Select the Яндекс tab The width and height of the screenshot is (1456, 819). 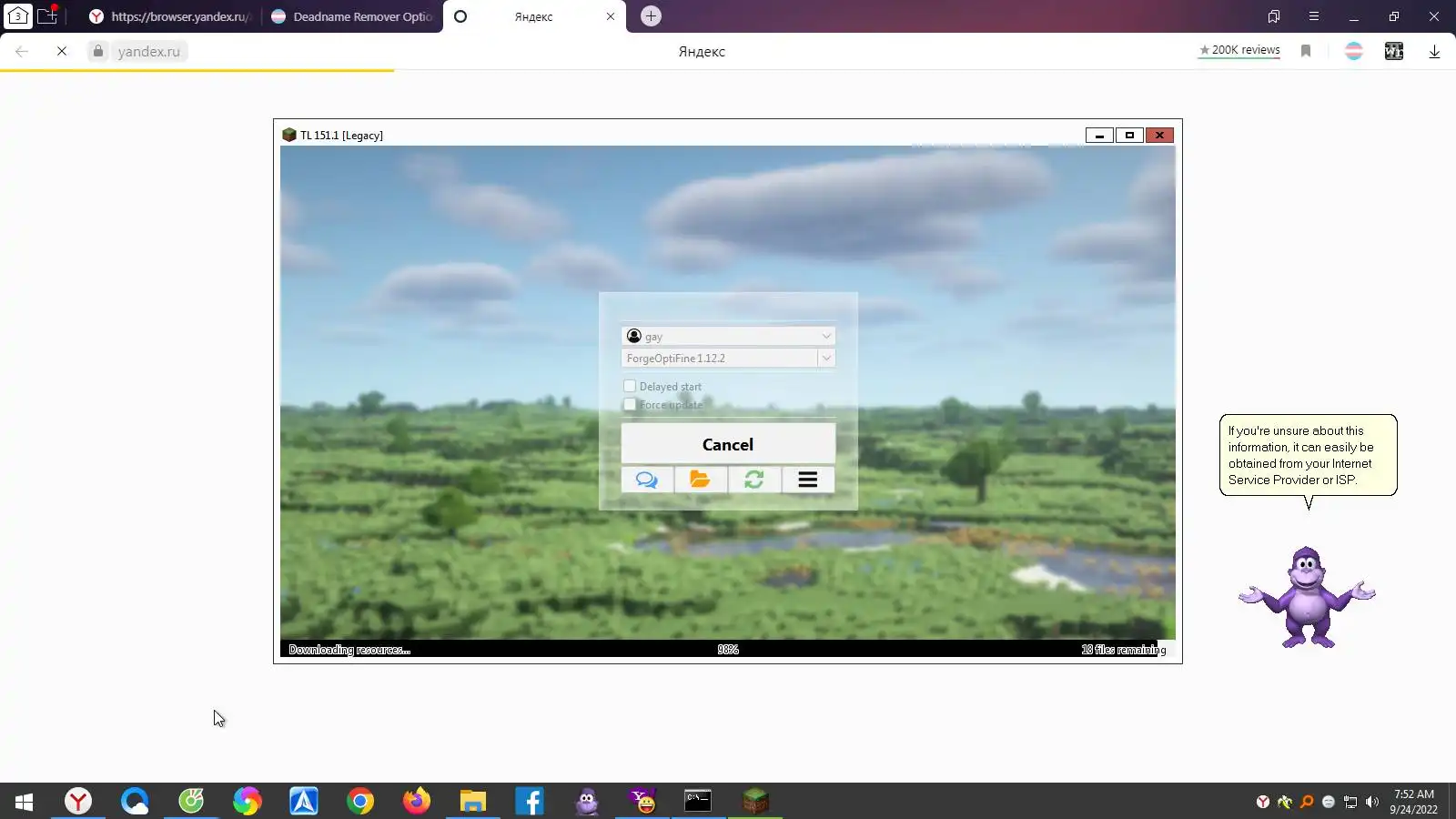click(x=533, y=16)
